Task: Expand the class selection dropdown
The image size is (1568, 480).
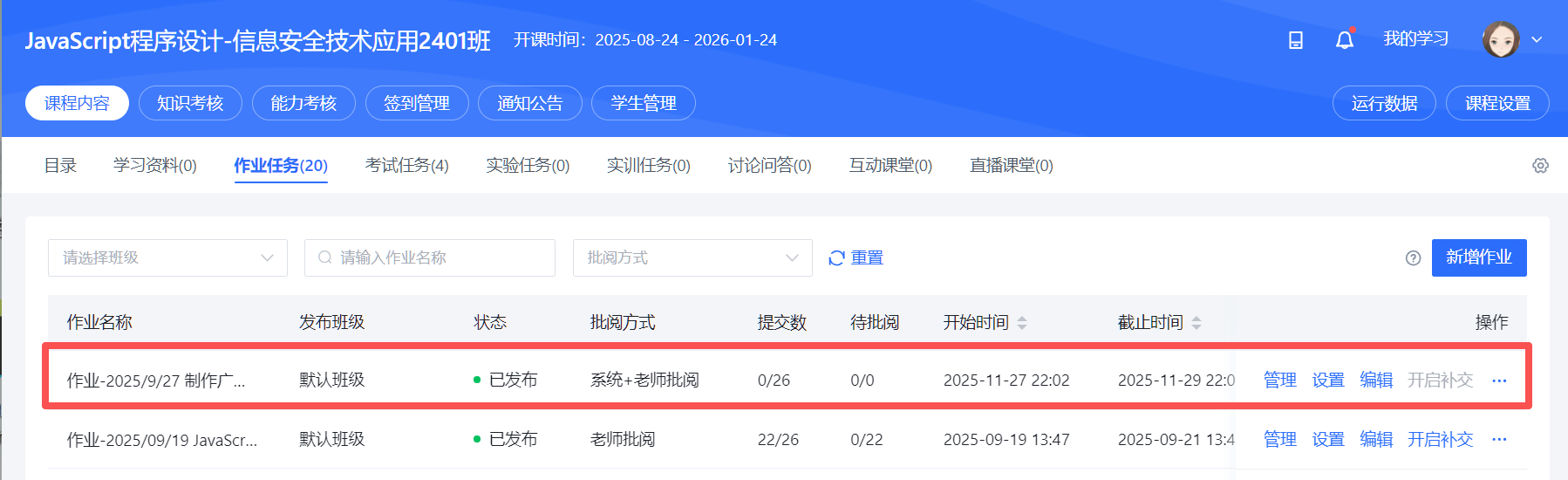Action: pyautogui.click(x=167, y=258)
